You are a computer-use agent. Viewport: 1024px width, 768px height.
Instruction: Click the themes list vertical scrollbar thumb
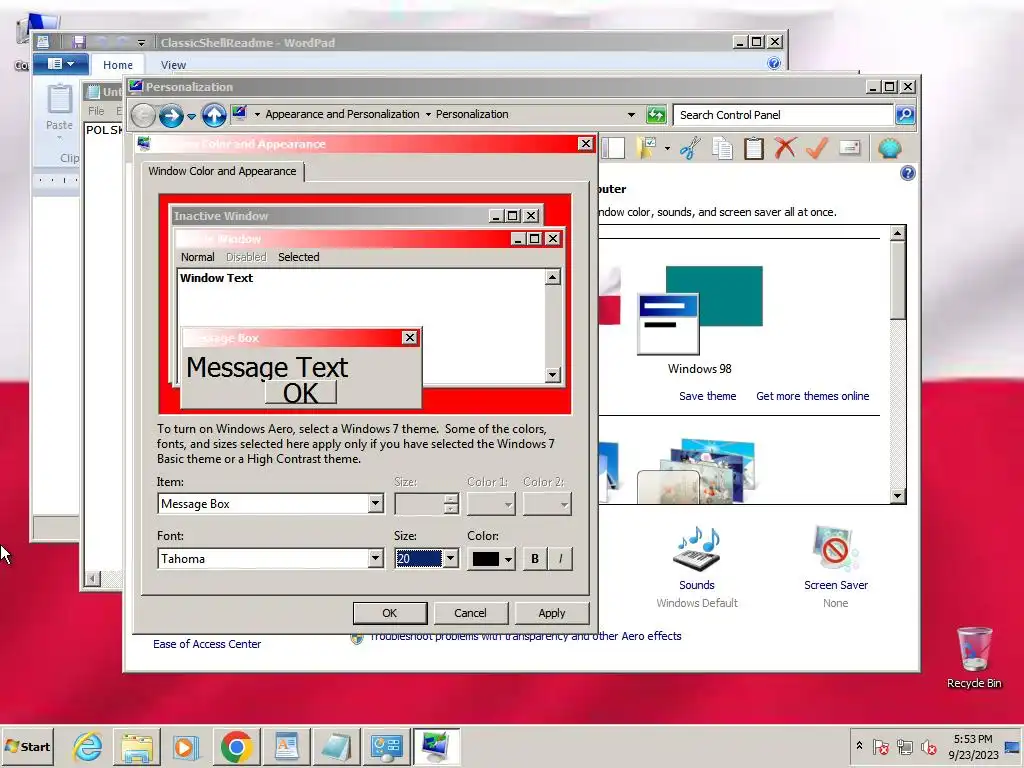(898, 280)
